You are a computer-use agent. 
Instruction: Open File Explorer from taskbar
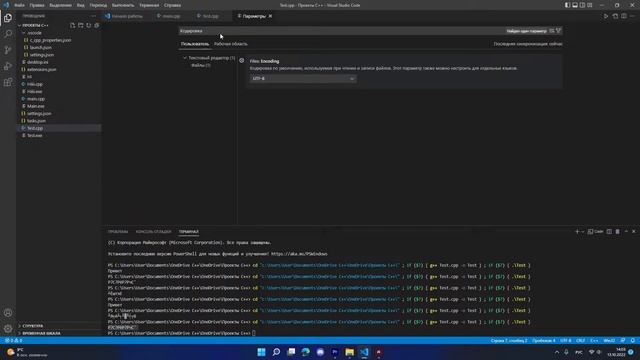349,352
